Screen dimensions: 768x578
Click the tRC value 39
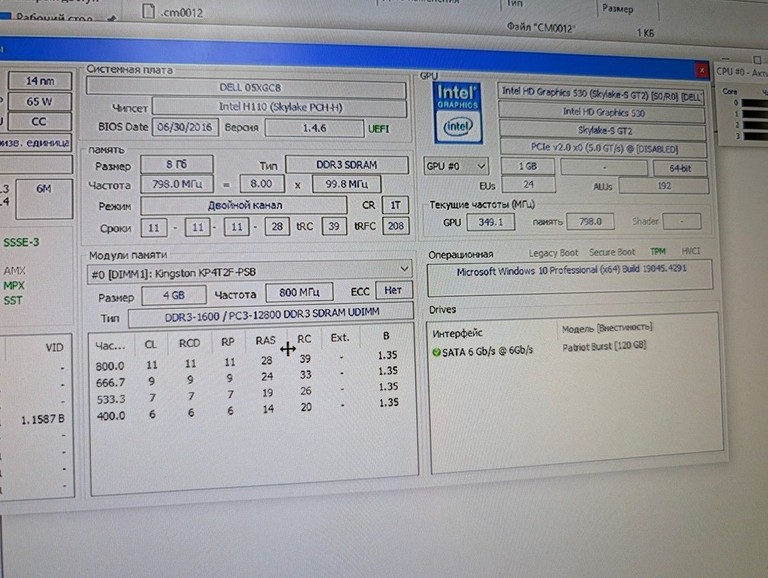pyautogui.click(x=334, y=226)
